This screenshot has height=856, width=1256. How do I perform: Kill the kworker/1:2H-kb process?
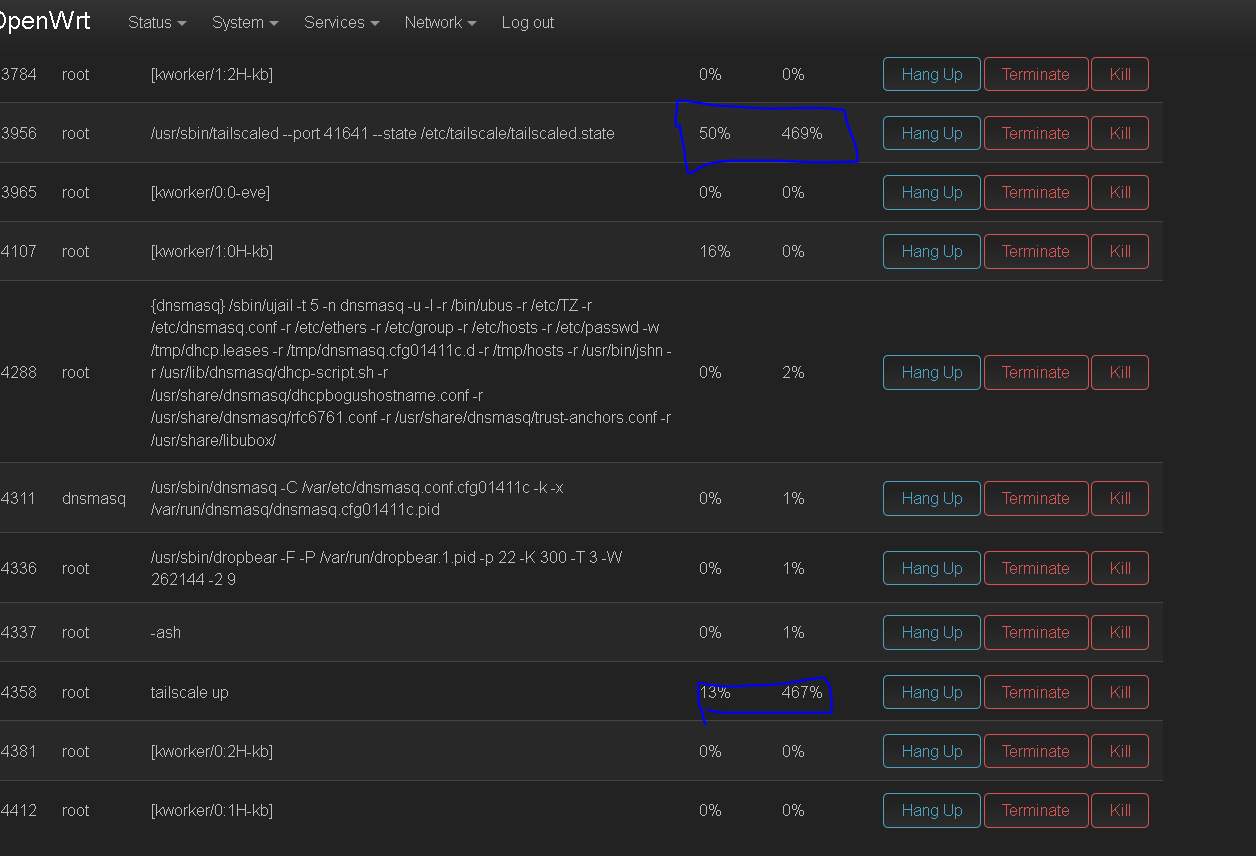click(1120, 74)
